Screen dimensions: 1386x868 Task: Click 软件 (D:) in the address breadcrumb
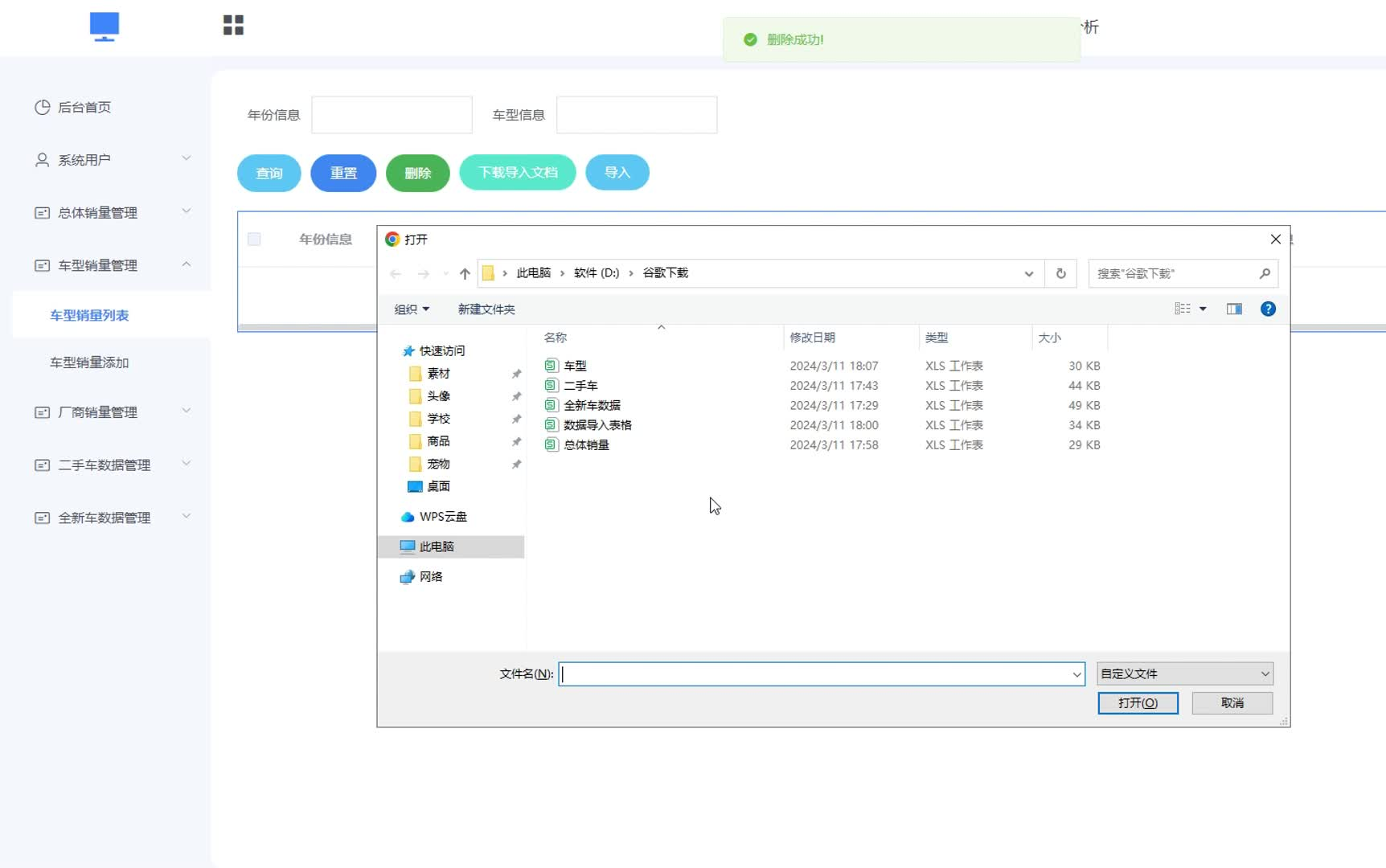point(597,272)
